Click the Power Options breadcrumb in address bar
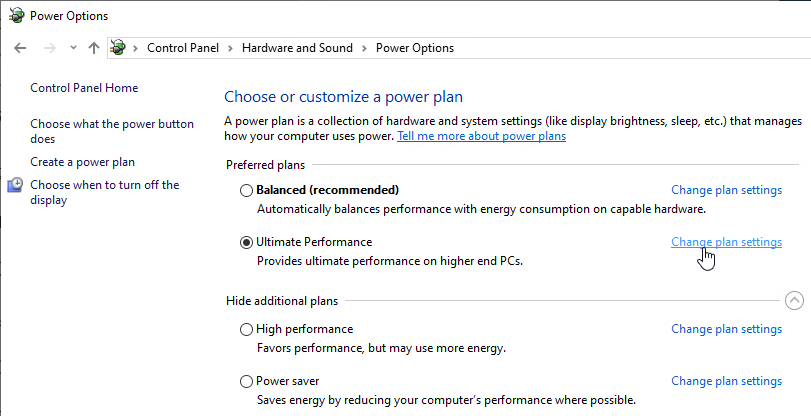 [415, 48]
